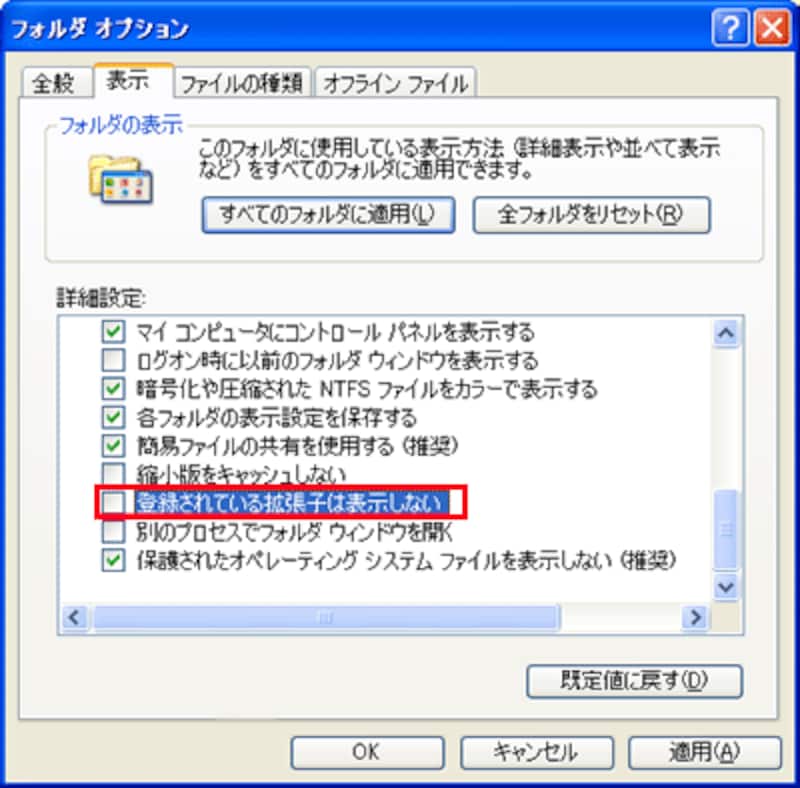
Task: Click すべてのフォルダに適用 button
Action: click(x=328, y=214)
